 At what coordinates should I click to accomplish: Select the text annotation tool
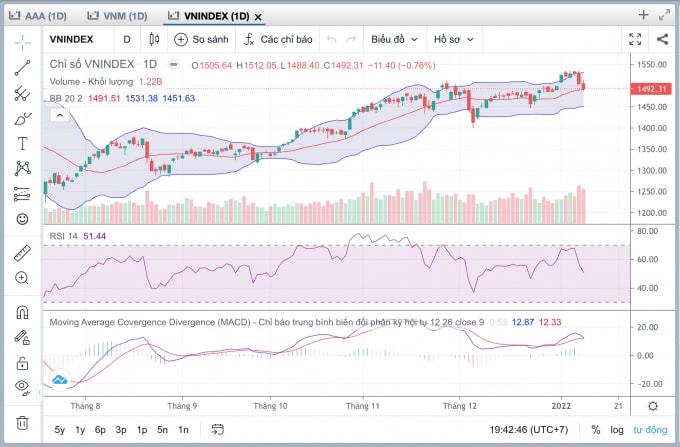pyautogui.click(x=22, y=144)
